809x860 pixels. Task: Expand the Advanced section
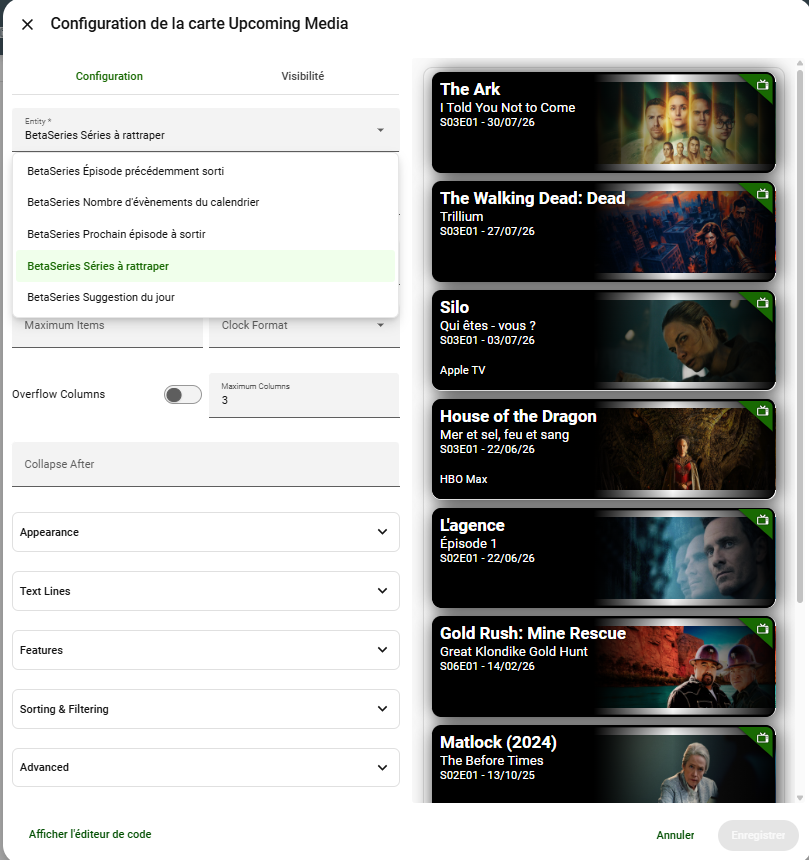(x=206, y=767)
